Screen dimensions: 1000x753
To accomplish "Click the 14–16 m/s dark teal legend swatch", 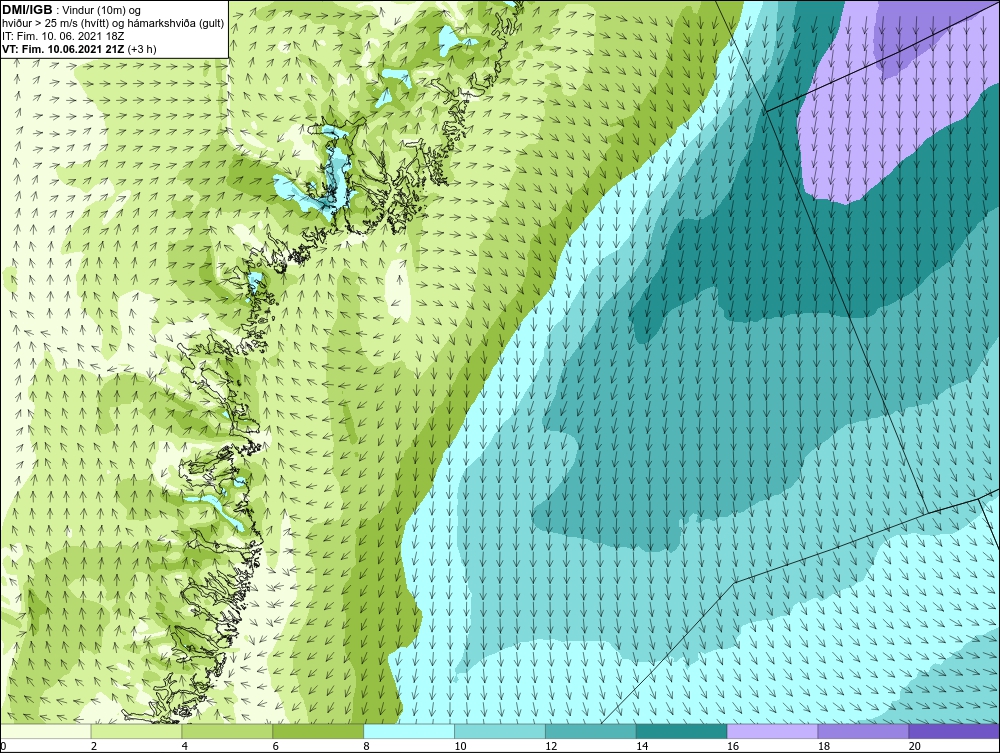I will (682, 732).
